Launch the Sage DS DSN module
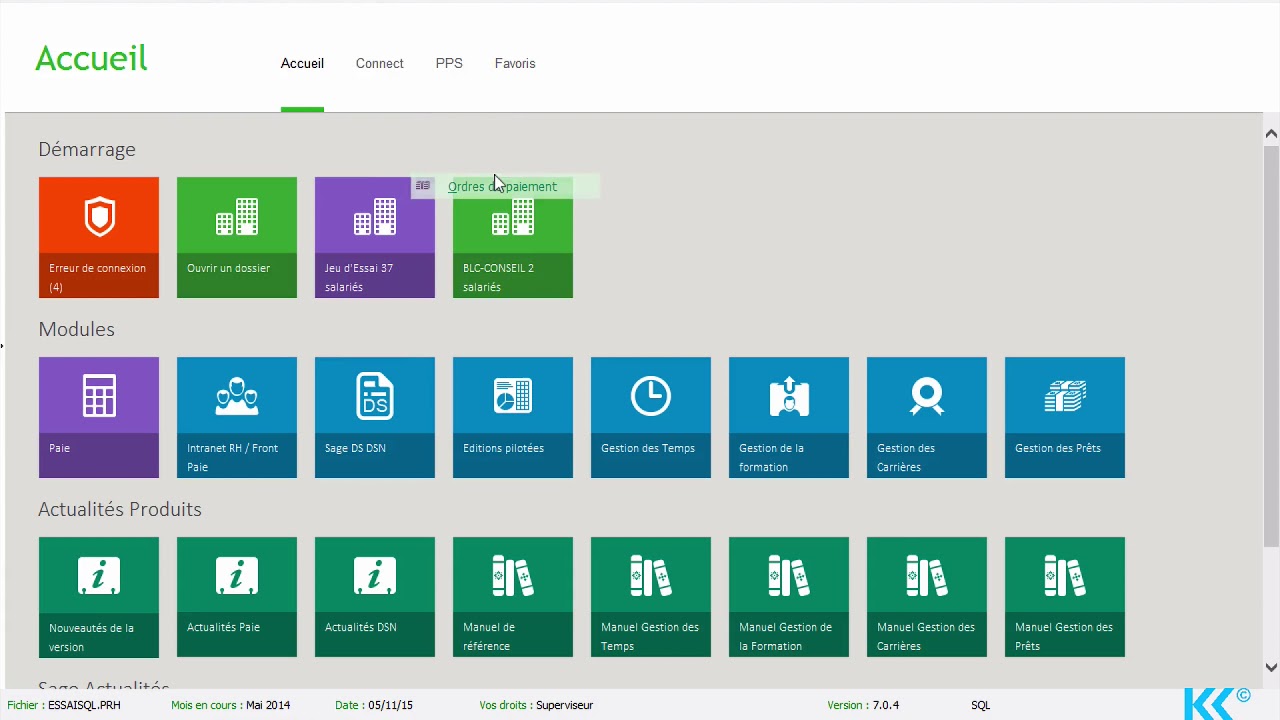 [375, 417]
